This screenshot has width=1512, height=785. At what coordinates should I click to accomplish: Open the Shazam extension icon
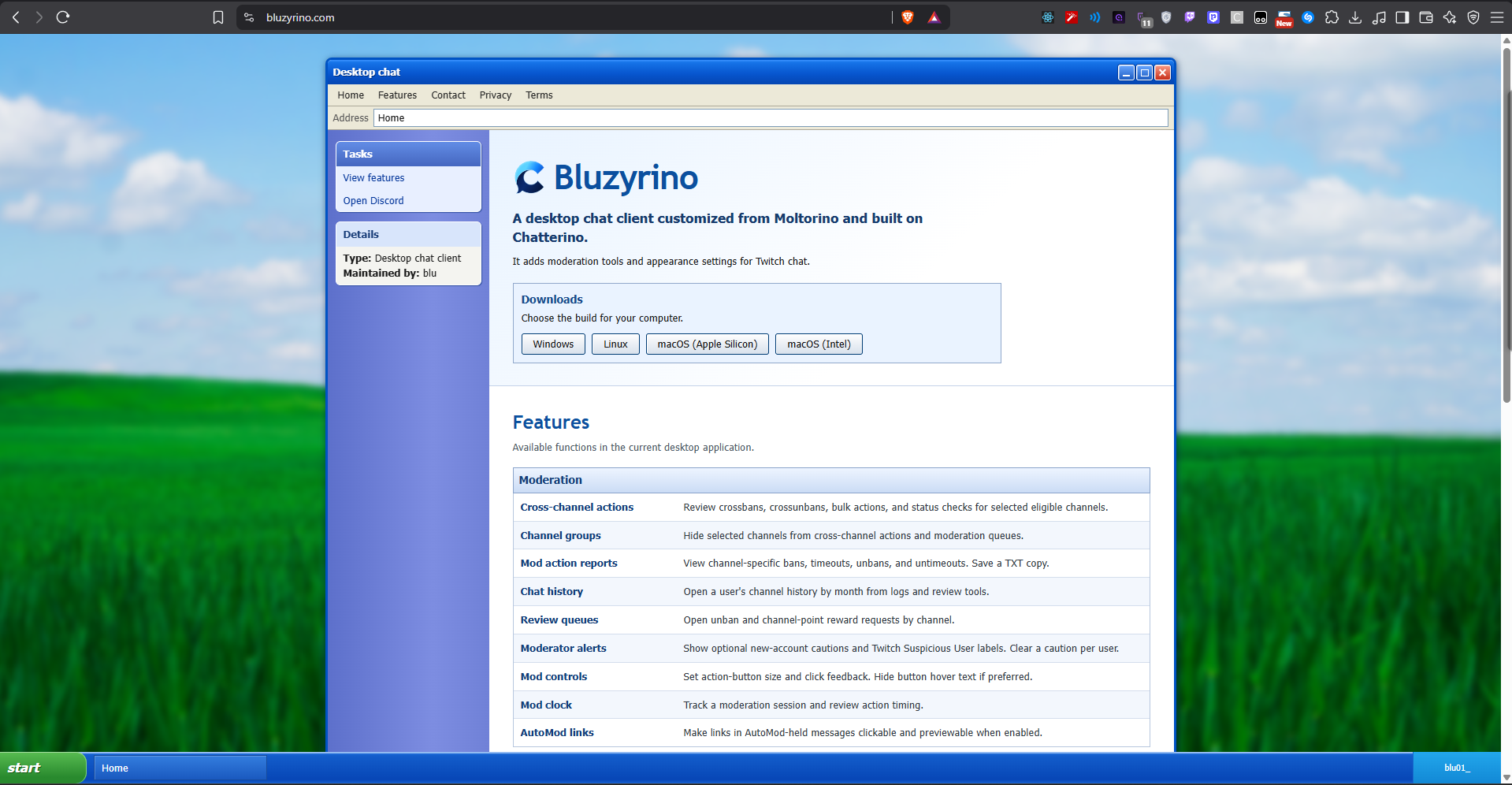(x=1308, y=17)
